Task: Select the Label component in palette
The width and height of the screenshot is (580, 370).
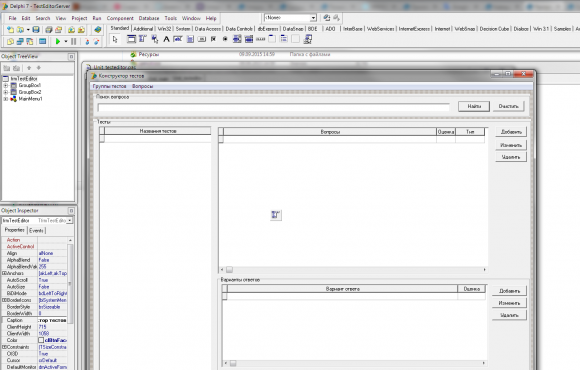Action: point(166,39)
